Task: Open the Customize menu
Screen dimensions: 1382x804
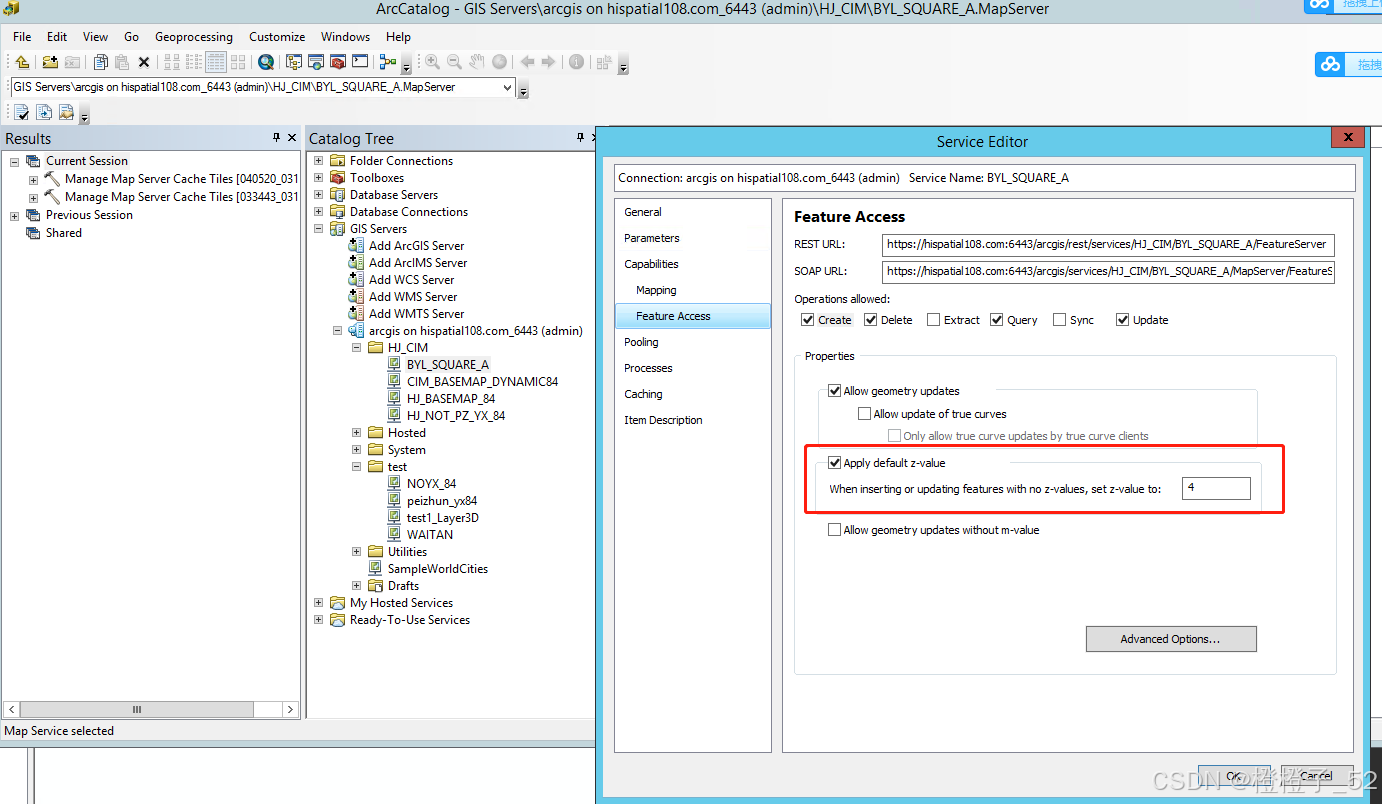Action: [277, 37]
